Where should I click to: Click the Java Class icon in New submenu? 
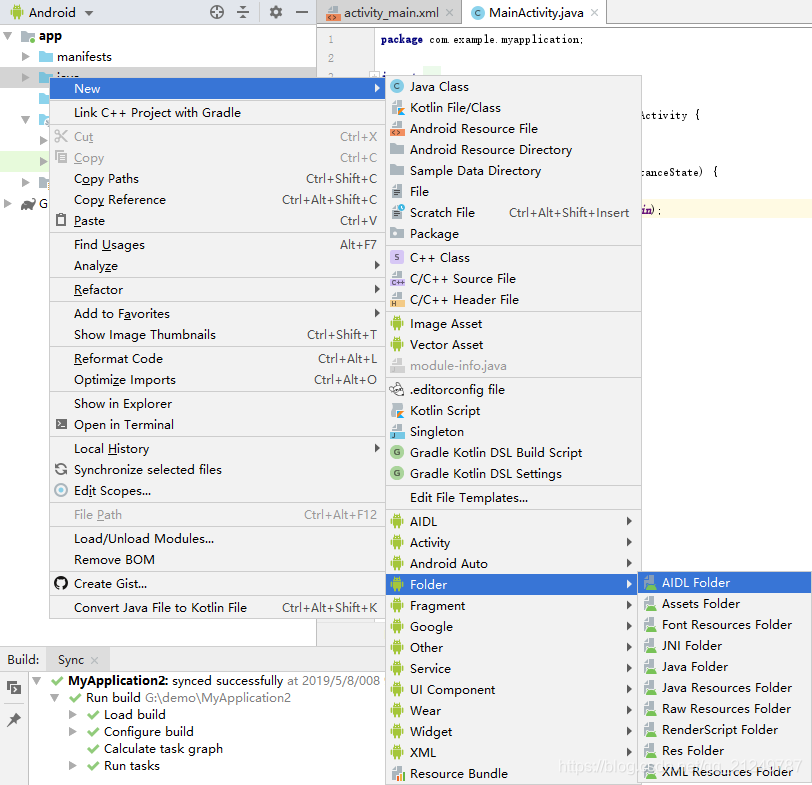pyautogui.click(x=397, y=86)
